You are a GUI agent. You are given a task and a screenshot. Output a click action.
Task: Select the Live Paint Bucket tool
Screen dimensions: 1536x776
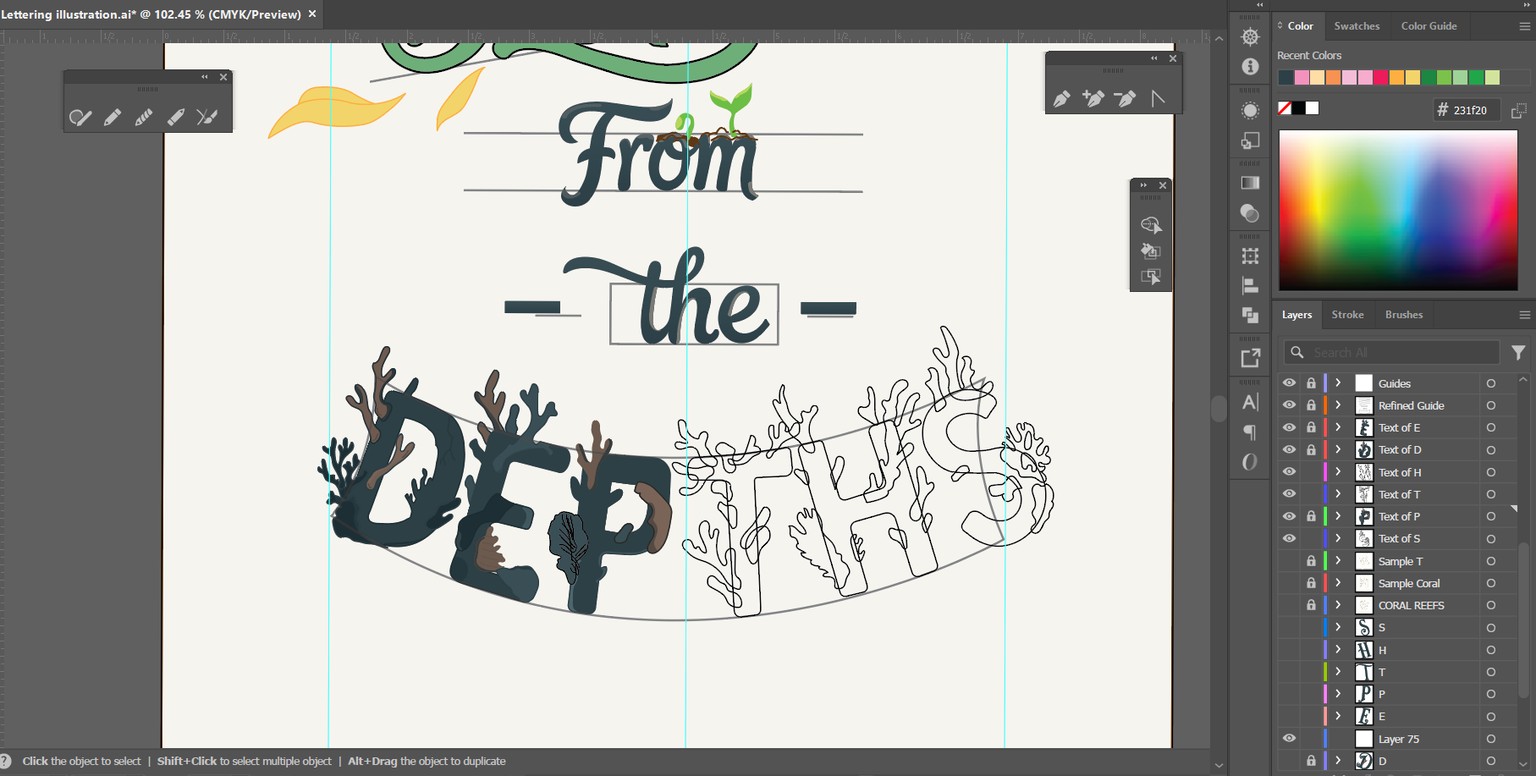click(1150, 251)
